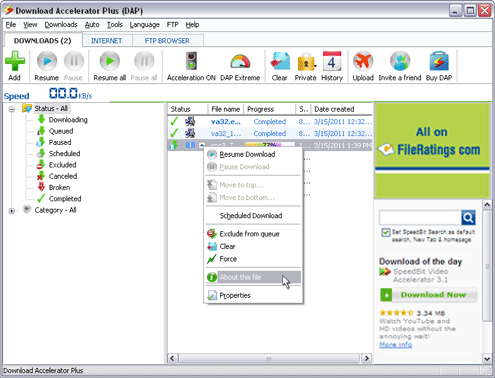Screen dimensions: 495x378
Task: Filter by Queued status
Action: coord(61,131)
